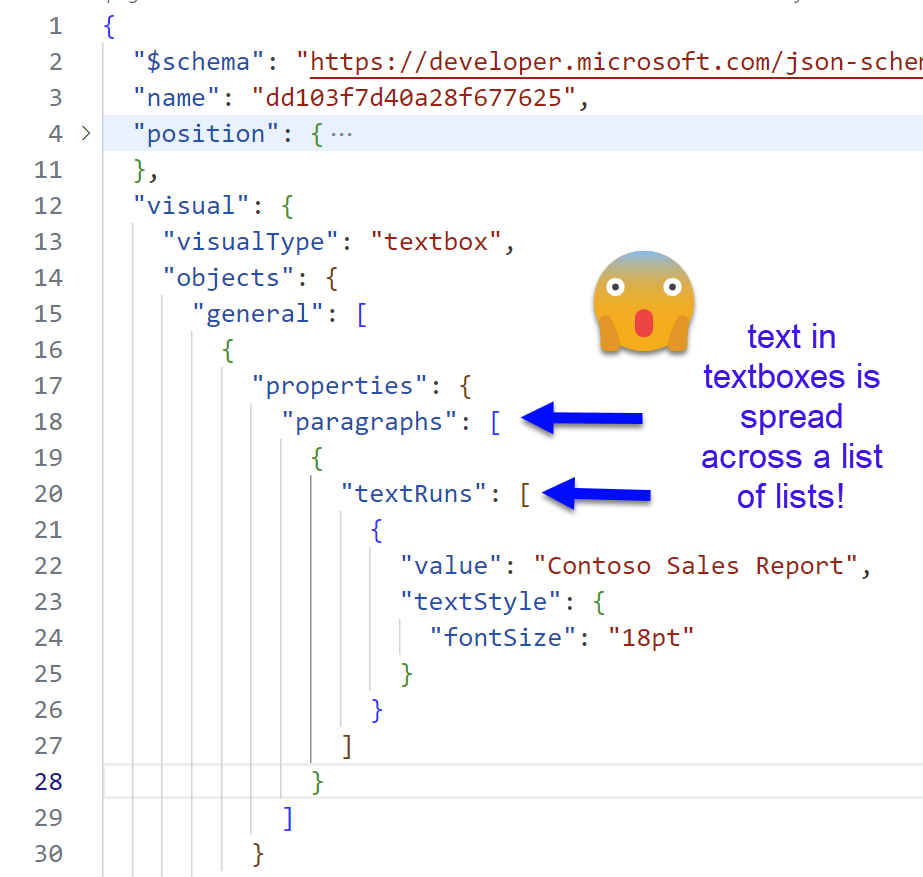Click line number 28 in the gutter
This screenshot has width=923, height=877.
[x=48, y=782]
